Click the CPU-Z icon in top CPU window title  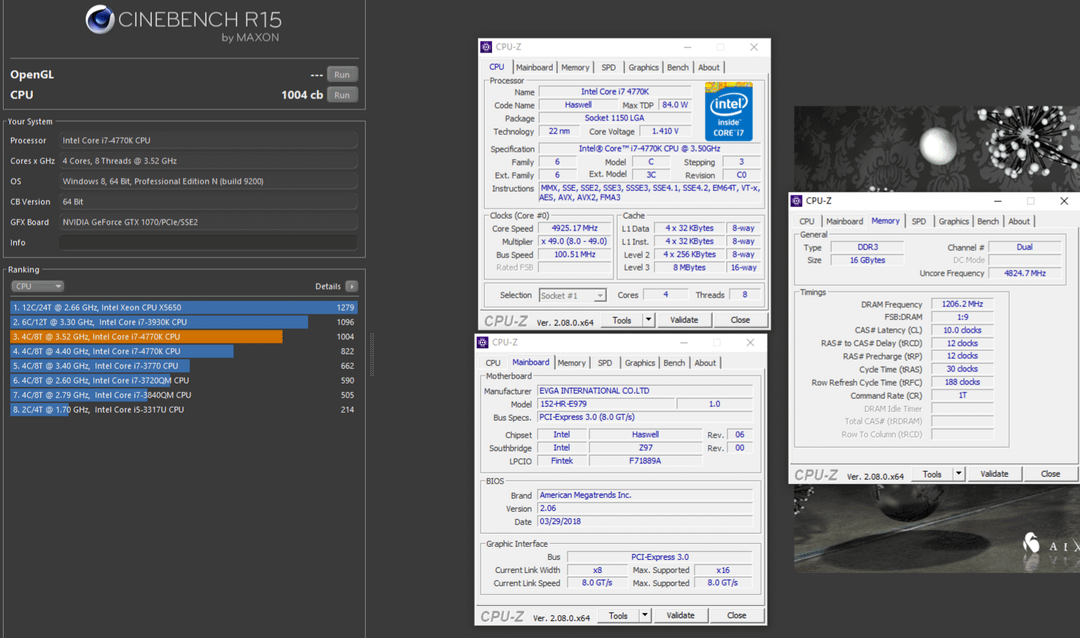tap(486, 47)
